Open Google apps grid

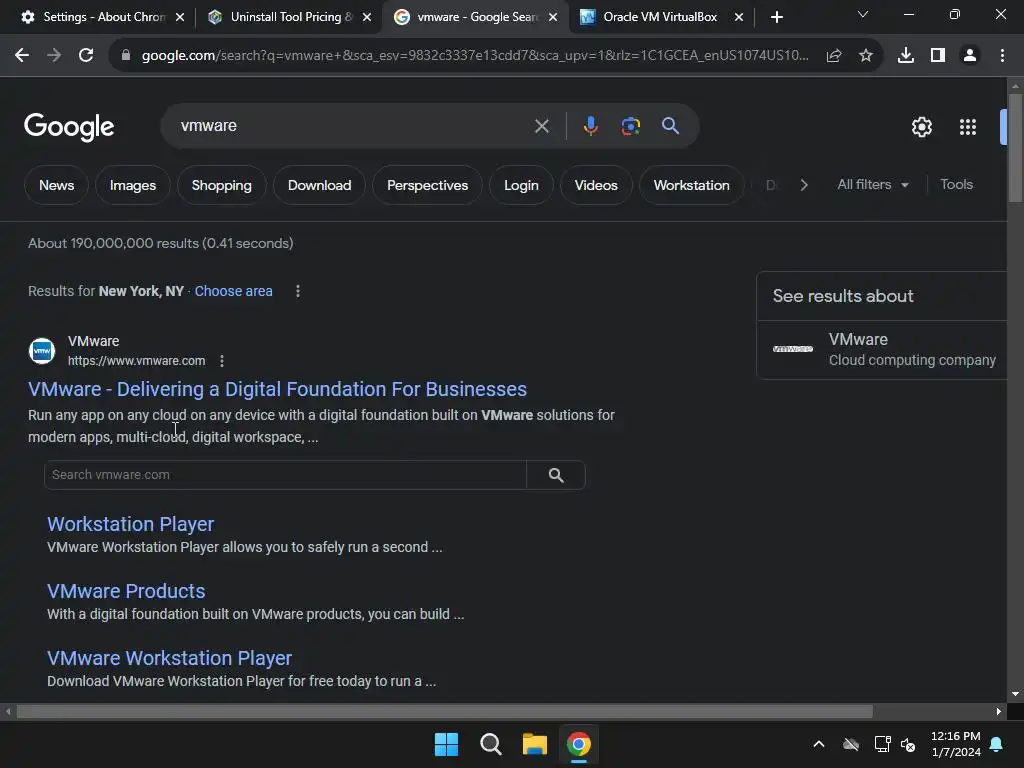click(x=968, y=127)
